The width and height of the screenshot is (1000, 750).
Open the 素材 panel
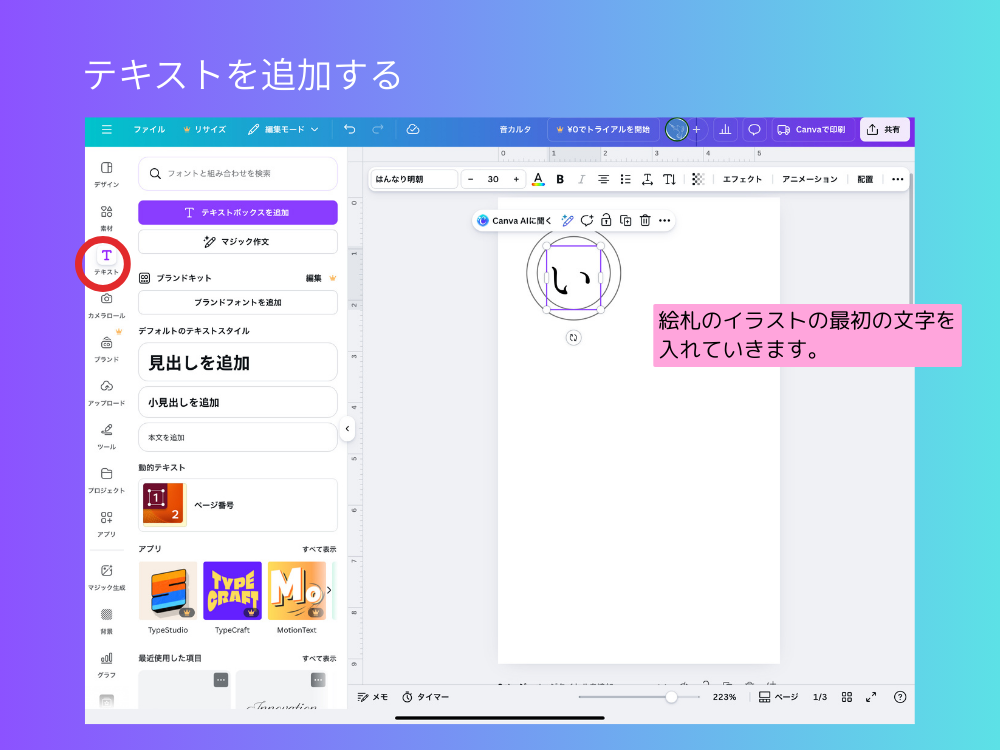105,215
